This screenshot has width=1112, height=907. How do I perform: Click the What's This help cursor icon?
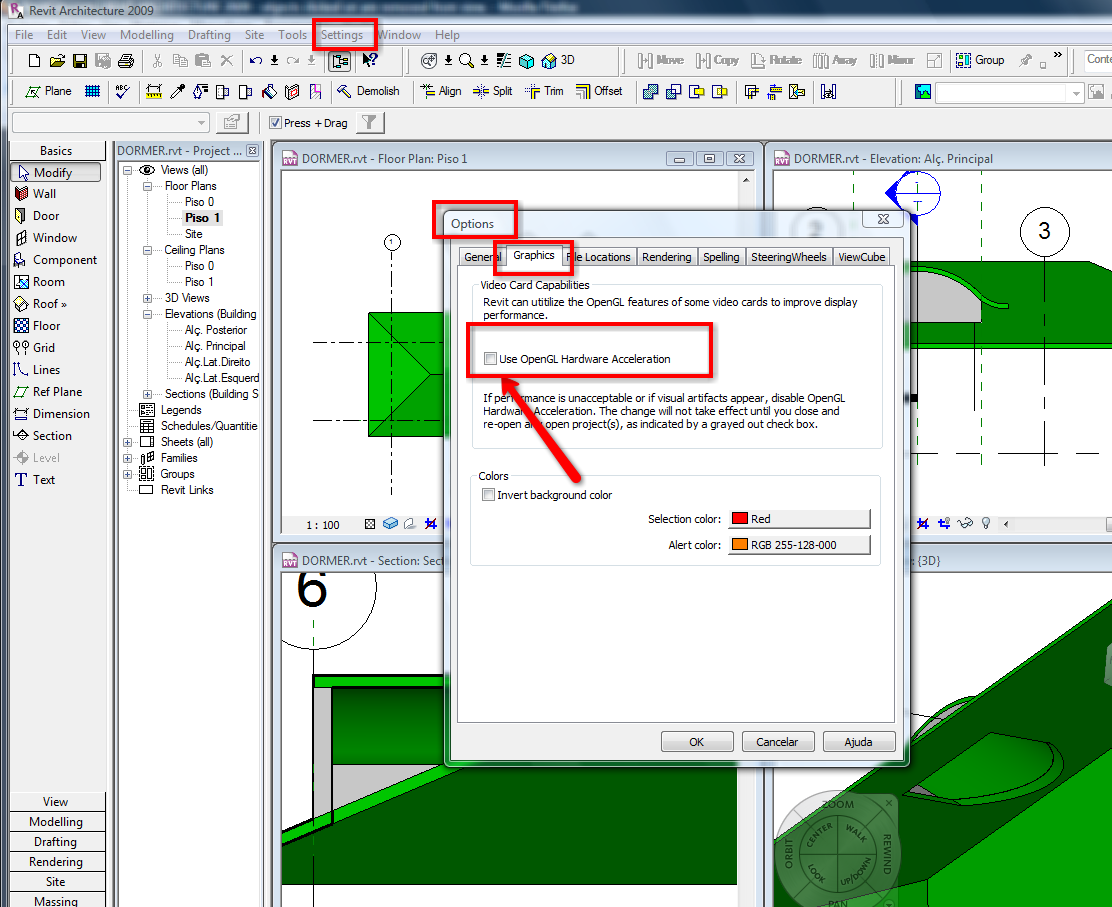pyautogui.click(x=369, y=60)
